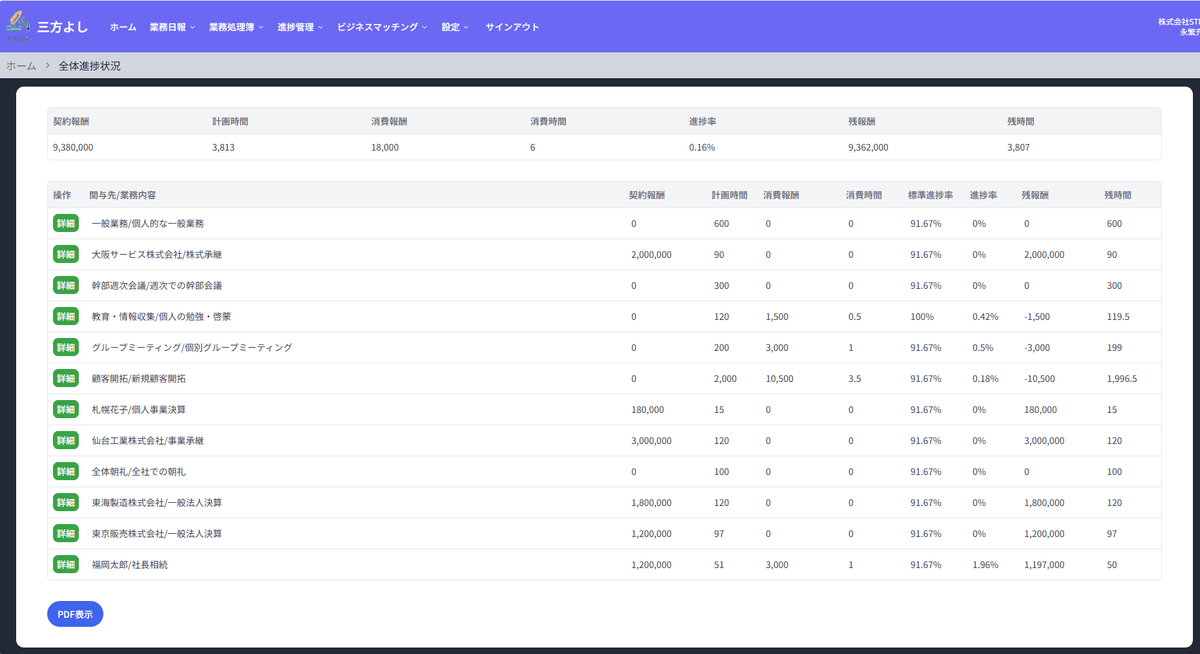
Task: Click the ホーム breadcrumb link
Action: [22, 66]
